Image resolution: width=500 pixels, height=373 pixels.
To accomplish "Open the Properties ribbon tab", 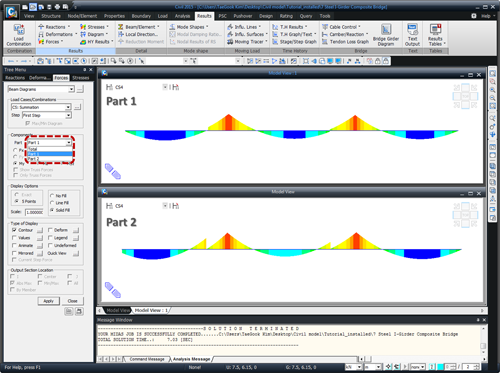I will [x=114, y=16].
